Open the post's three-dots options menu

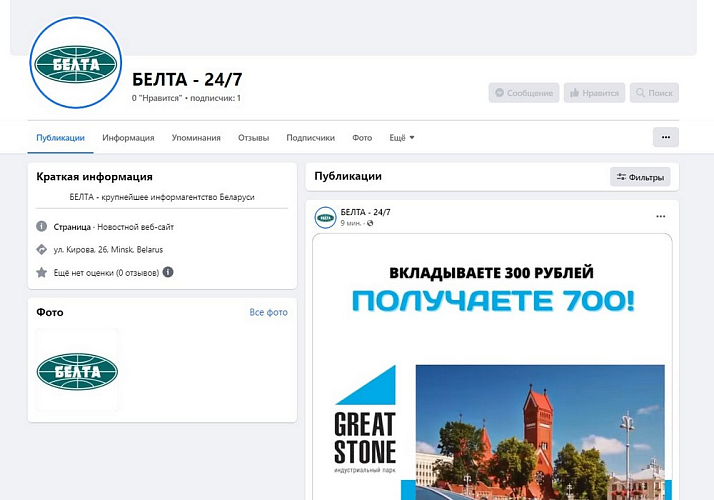pos(660,216)
